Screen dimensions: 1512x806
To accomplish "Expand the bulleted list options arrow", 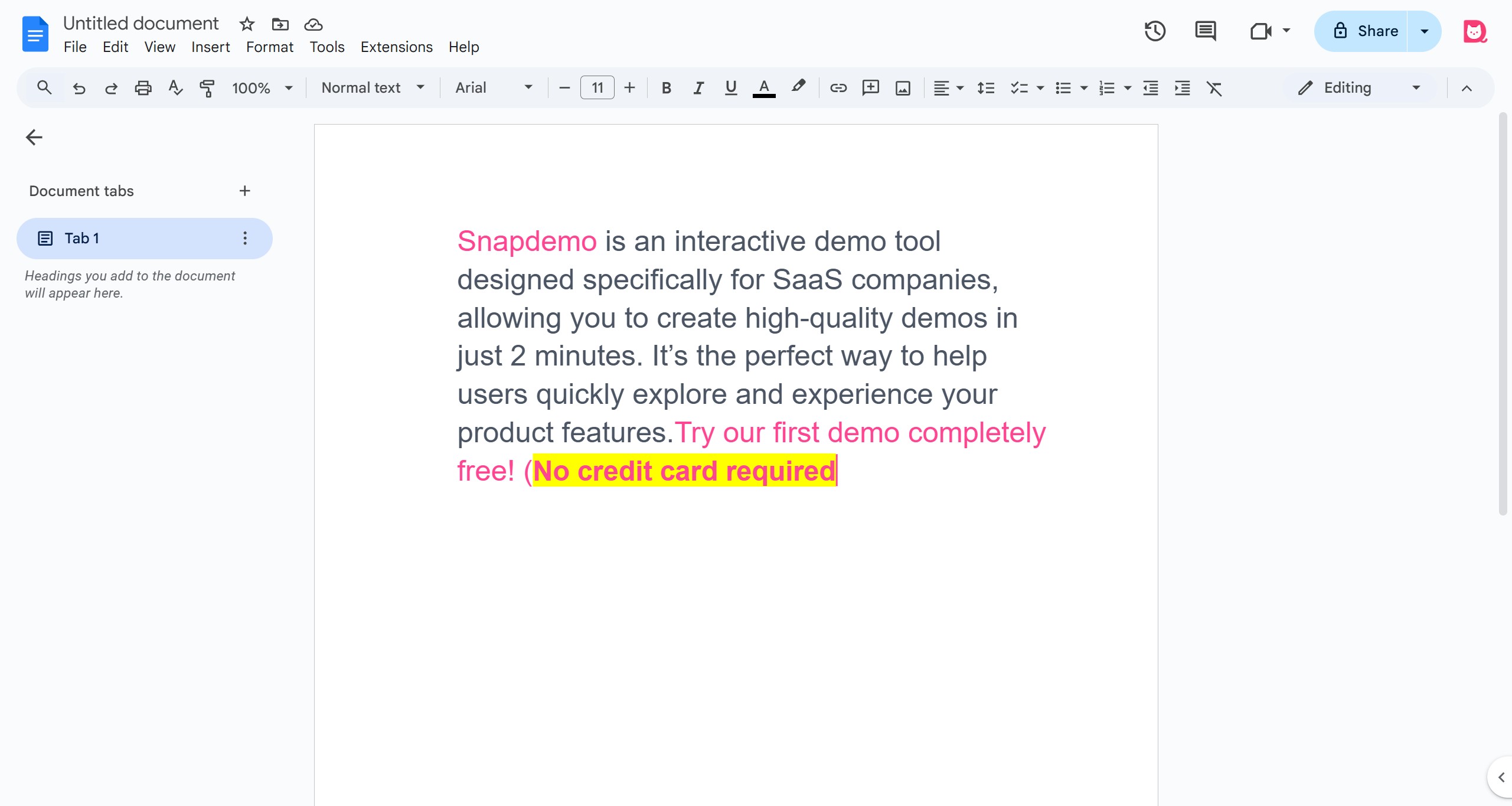I will click(x=1084, y=88).
